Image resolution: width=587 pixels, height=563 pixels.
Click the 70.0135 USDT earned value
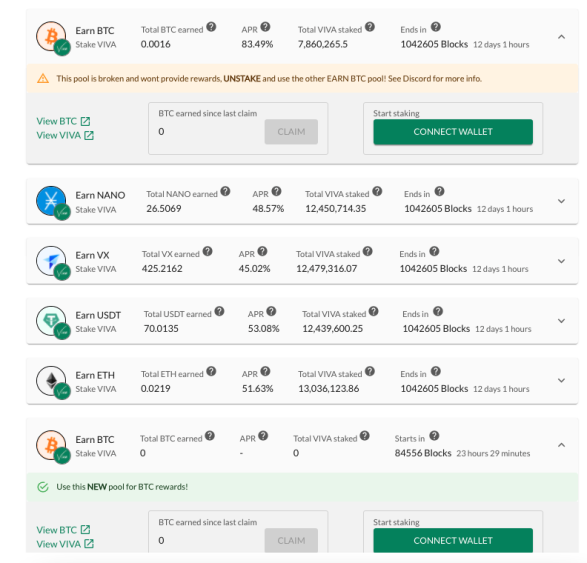point(161,328)
